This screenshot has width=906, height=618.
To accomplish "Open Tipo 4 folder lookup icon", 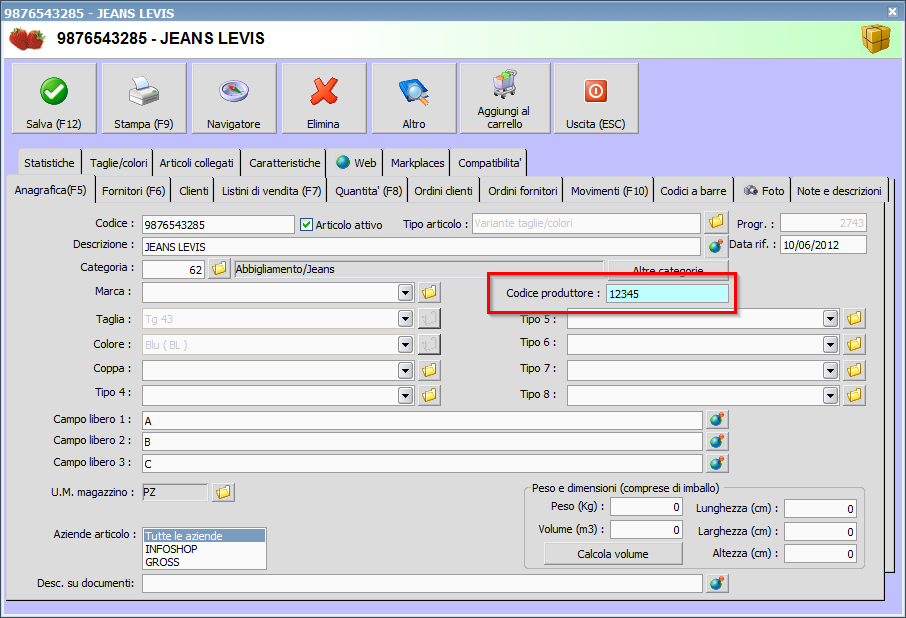I will [x=429, y=395].
